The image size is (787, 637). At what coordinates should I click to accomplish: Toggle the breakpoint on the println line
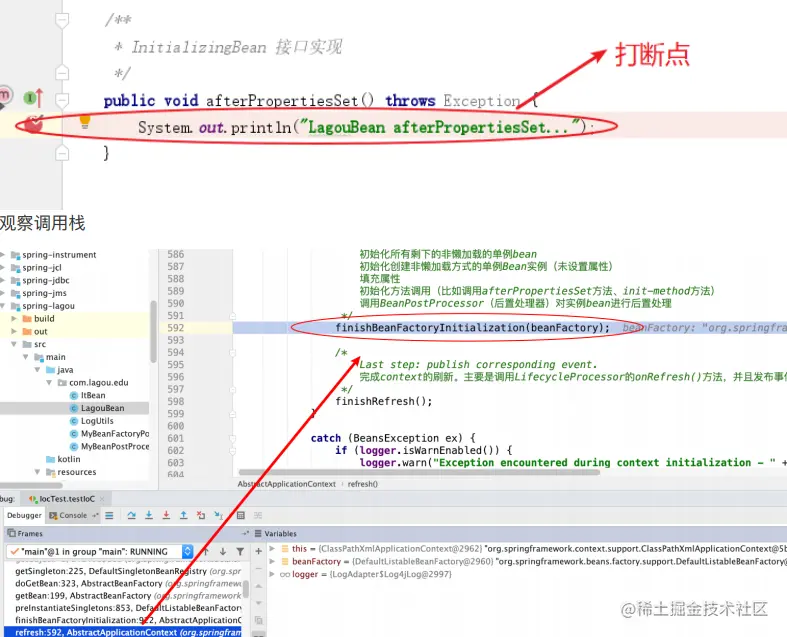[34, 123]
